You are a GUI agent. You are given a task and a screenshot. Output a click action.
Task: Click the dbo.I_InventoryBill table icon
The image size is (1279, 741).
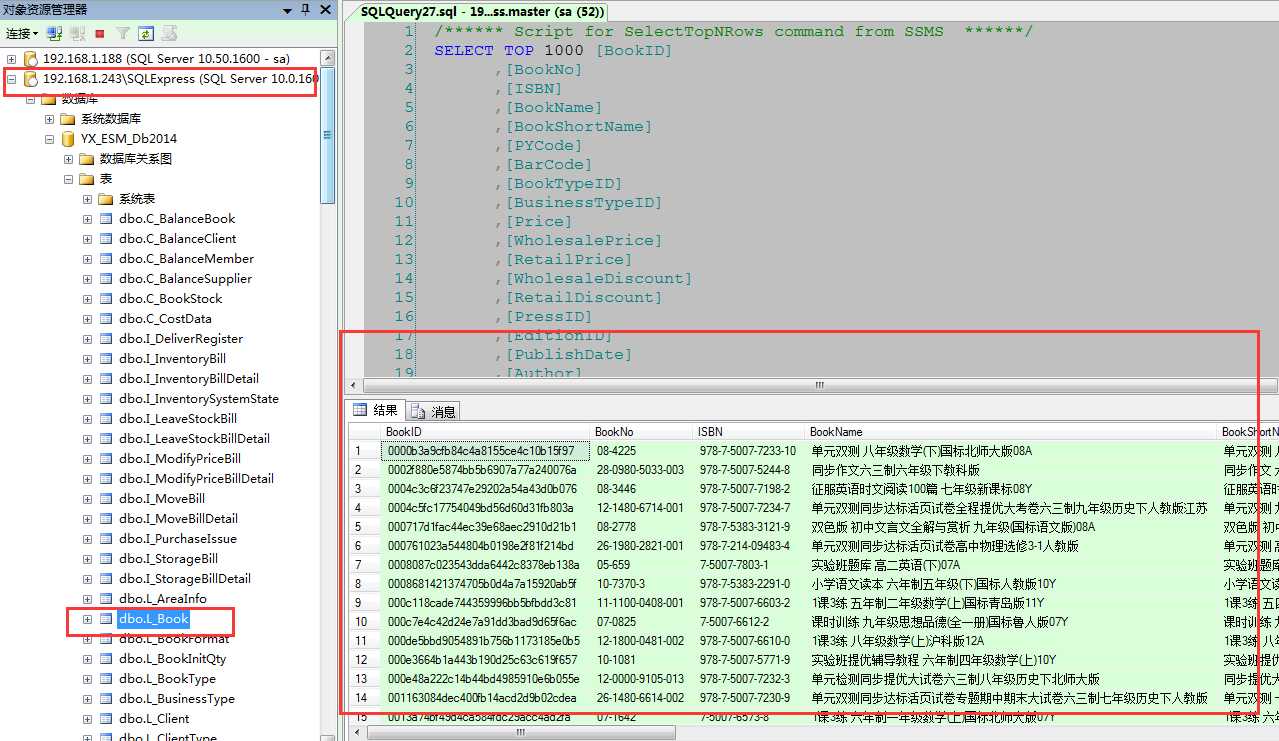tap(106, 359)
